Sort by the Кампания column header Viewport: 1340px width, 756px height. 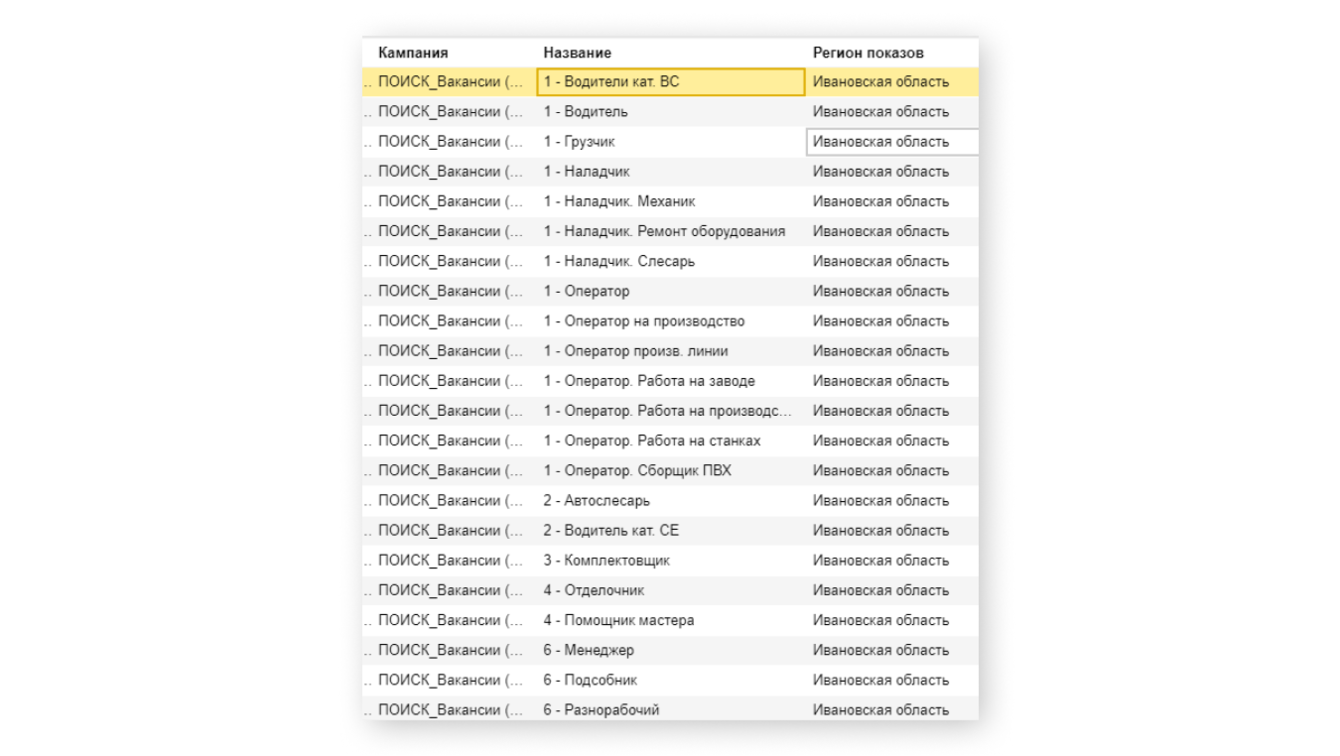[413, 52]
